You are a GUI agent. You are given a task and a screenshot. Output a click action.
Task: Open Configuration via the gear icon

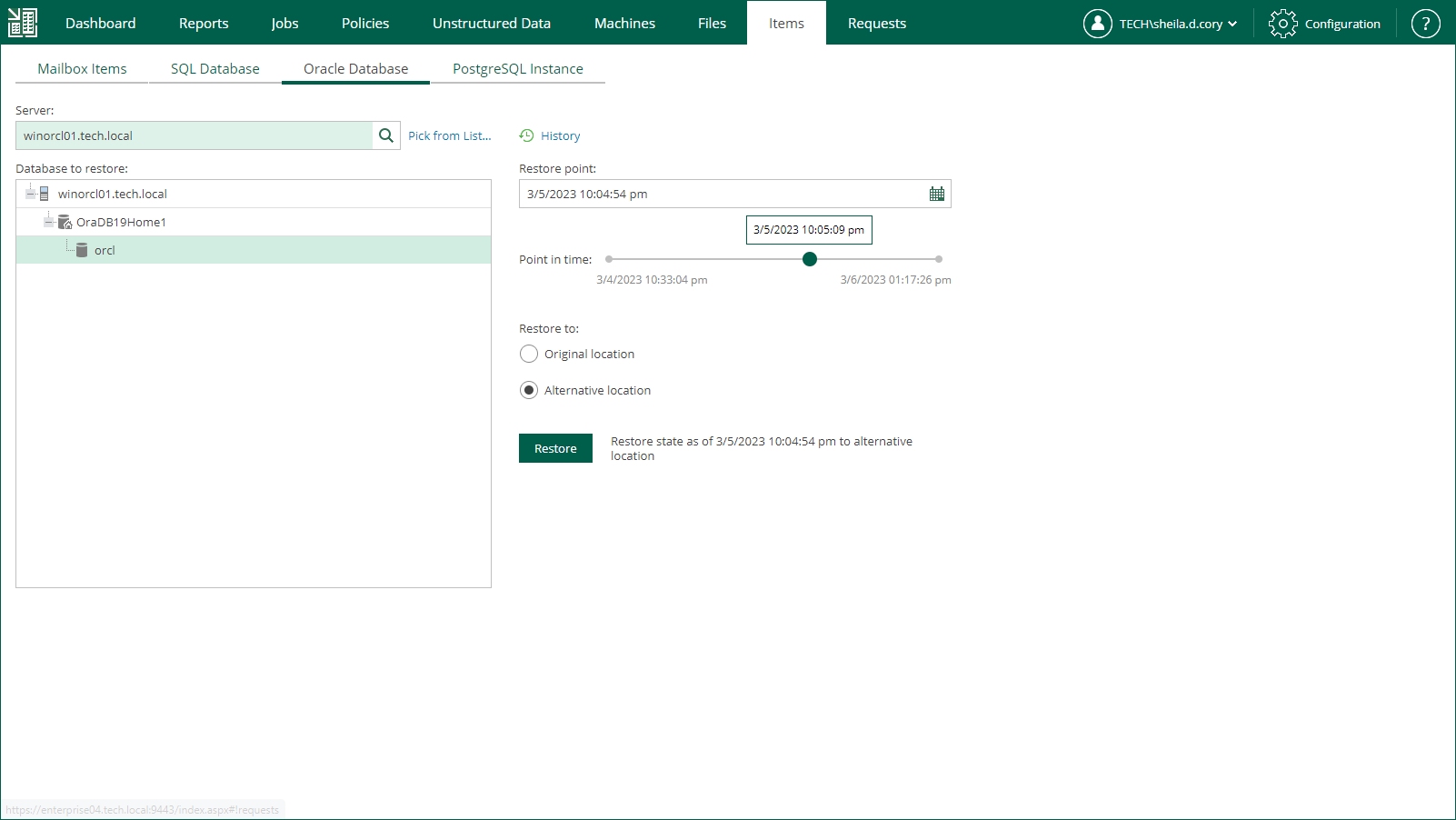click(x=1282, y=23)
